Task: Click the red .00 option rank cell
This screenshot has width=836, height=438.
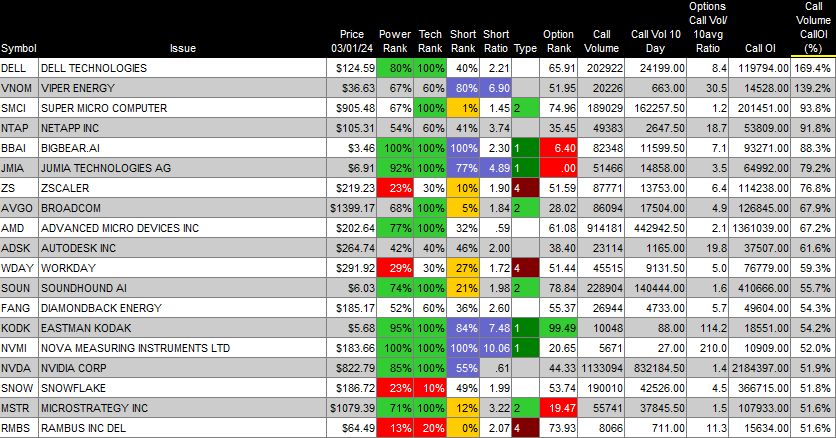Action: [558, 168]
